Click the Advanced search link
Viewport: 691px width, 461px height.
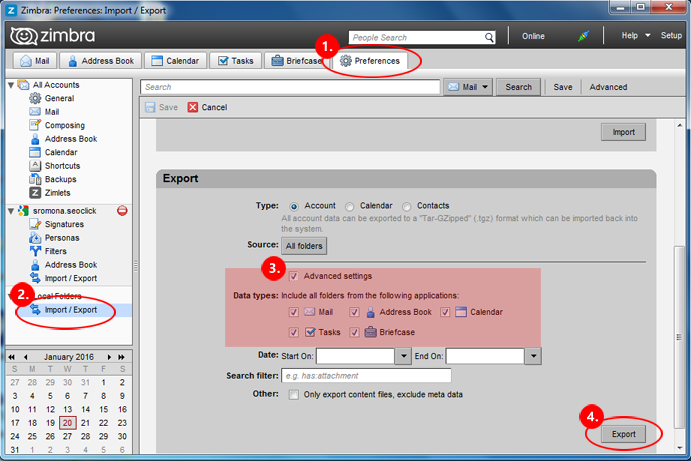tap(608, 87)
